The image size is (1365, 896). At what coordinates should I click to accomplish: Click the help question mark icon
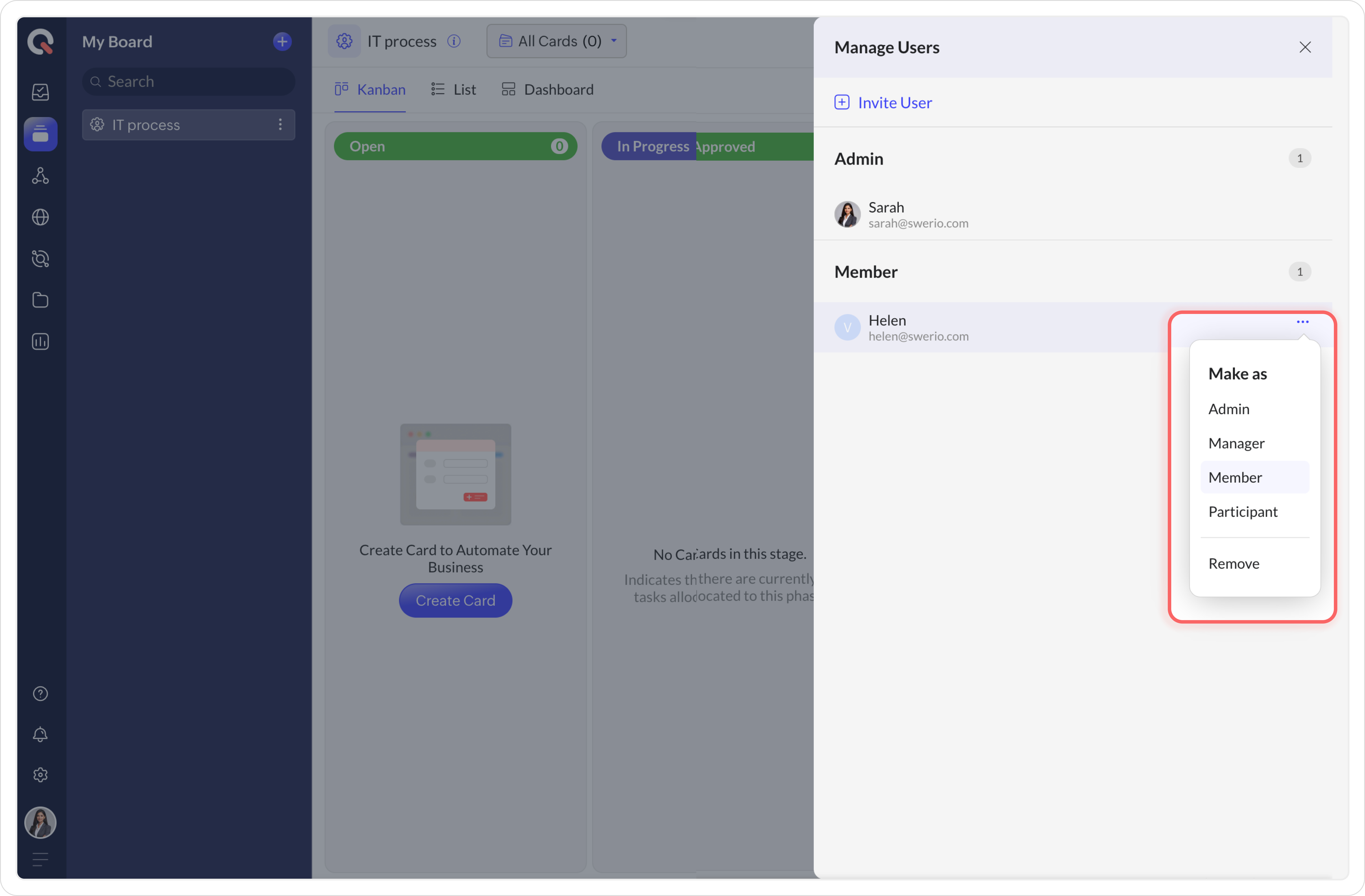click(40, 694)
